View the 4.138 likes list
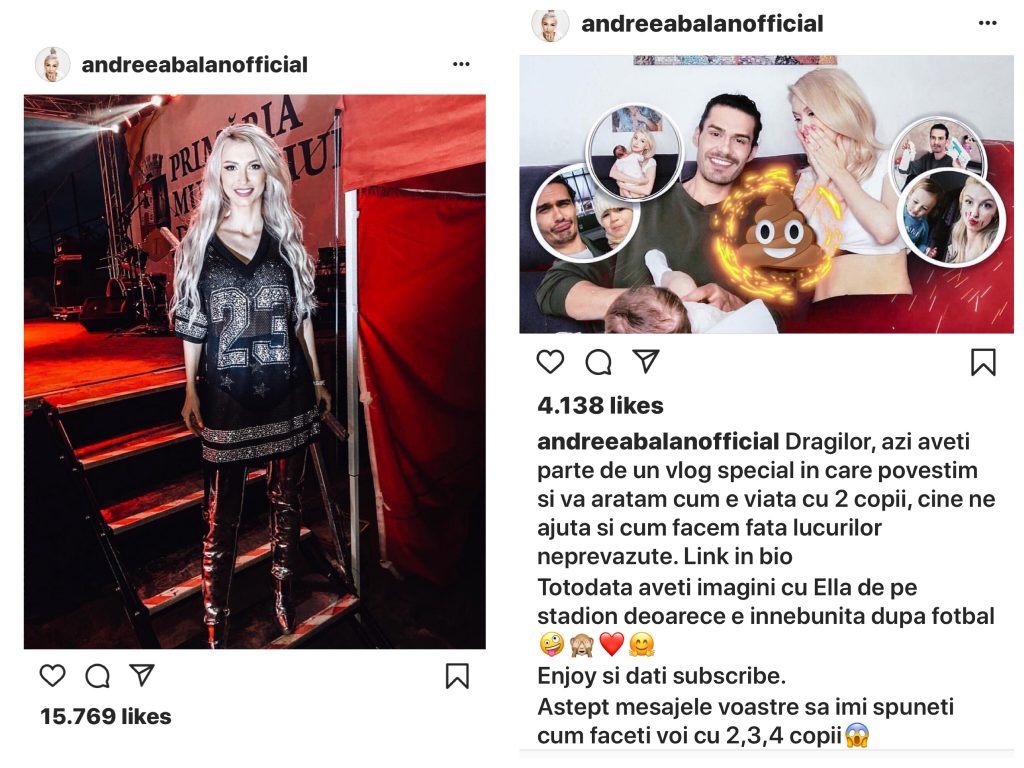The height and width of the screenshot is (768, 1024). [600, 406]
